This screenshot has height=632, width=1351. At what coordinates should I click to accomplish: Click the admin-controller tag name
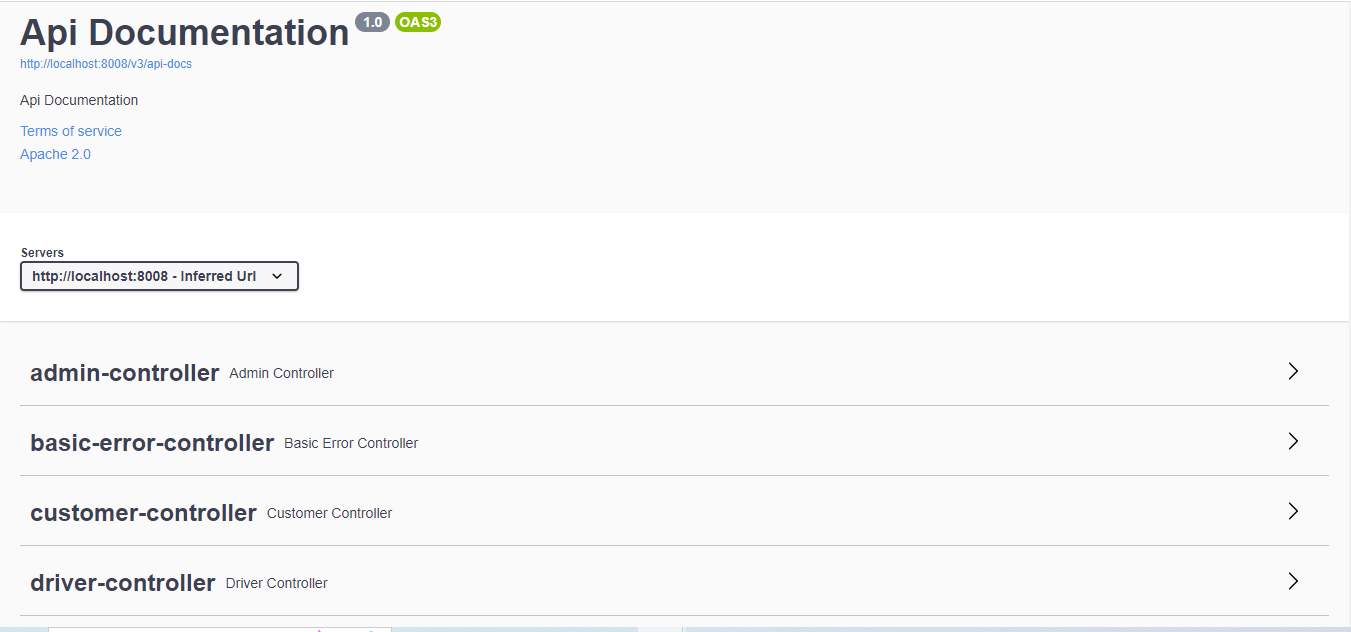pyautogui.click(x=125, y=373)
